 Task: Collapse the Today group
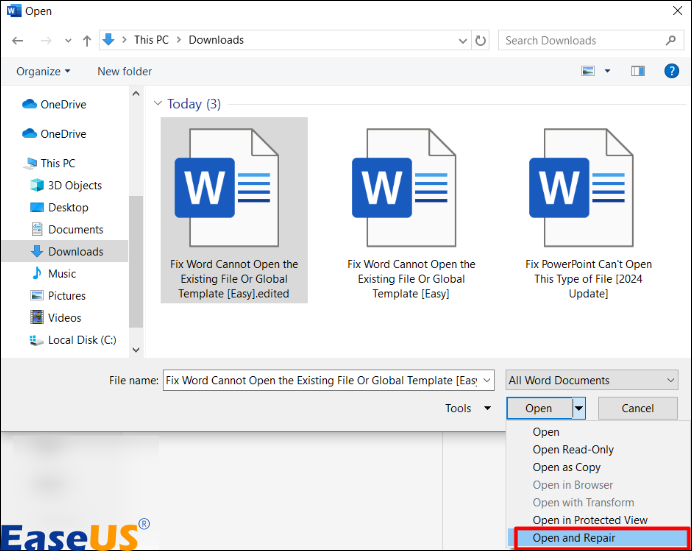(x=157, y=104)
